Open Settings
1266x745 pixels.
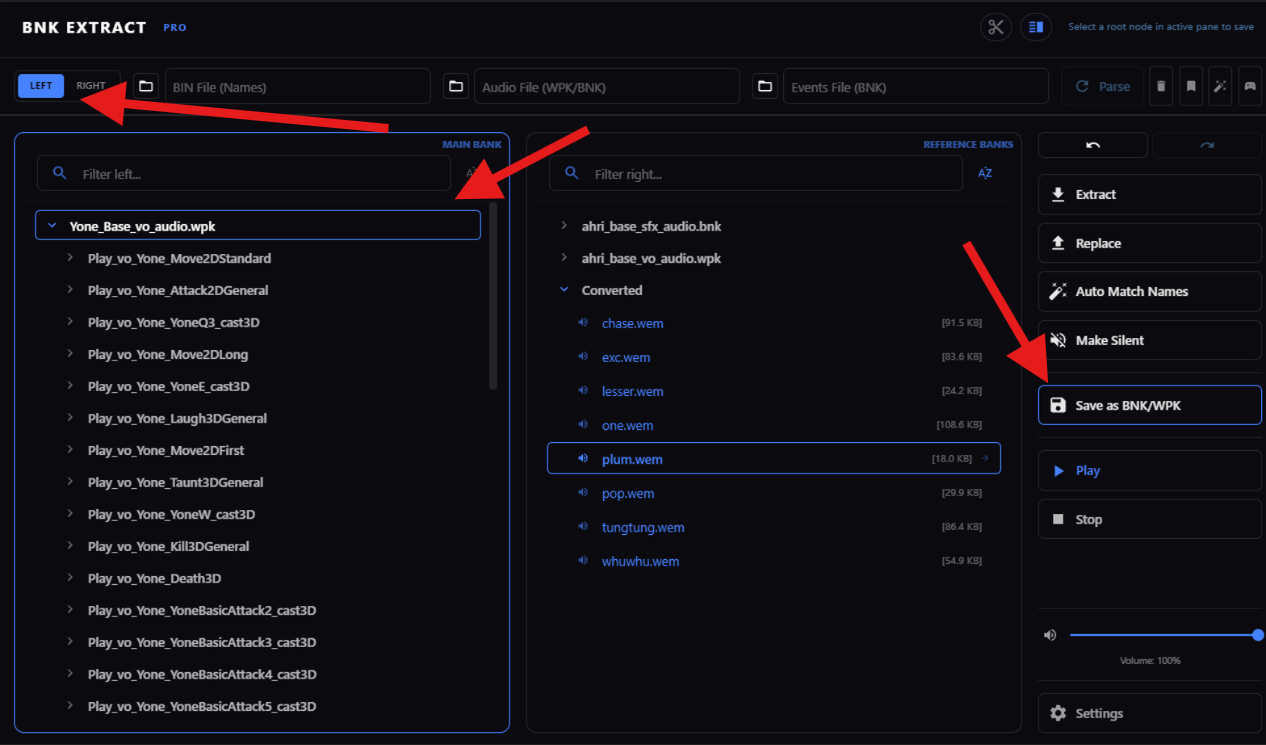1150,713
